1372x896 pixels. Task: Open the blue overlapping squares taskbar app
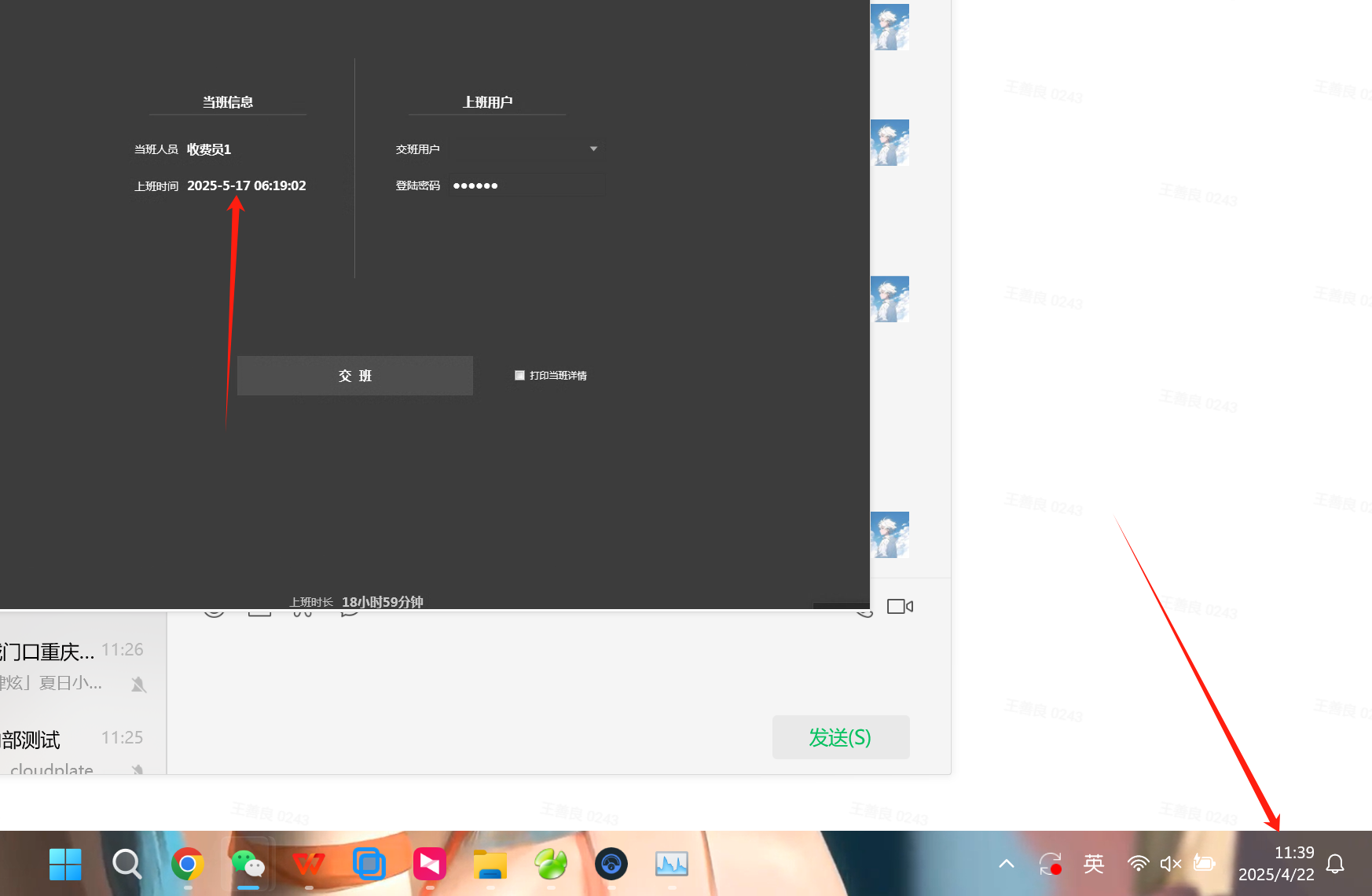click(369, 865)
